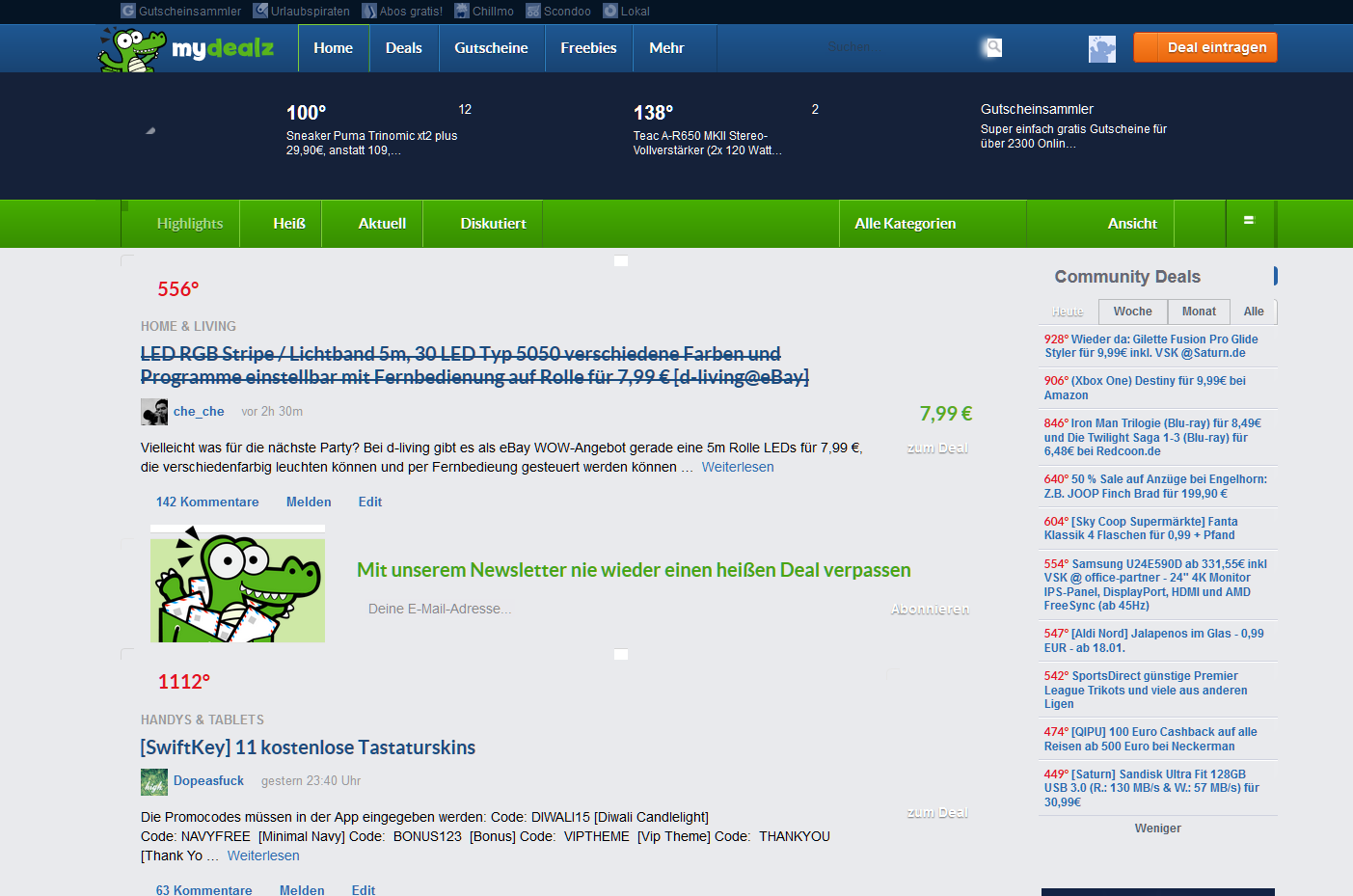Go to the Home menu item
The height and width of the screenshot is (896, 1353).
click(333, 48)
